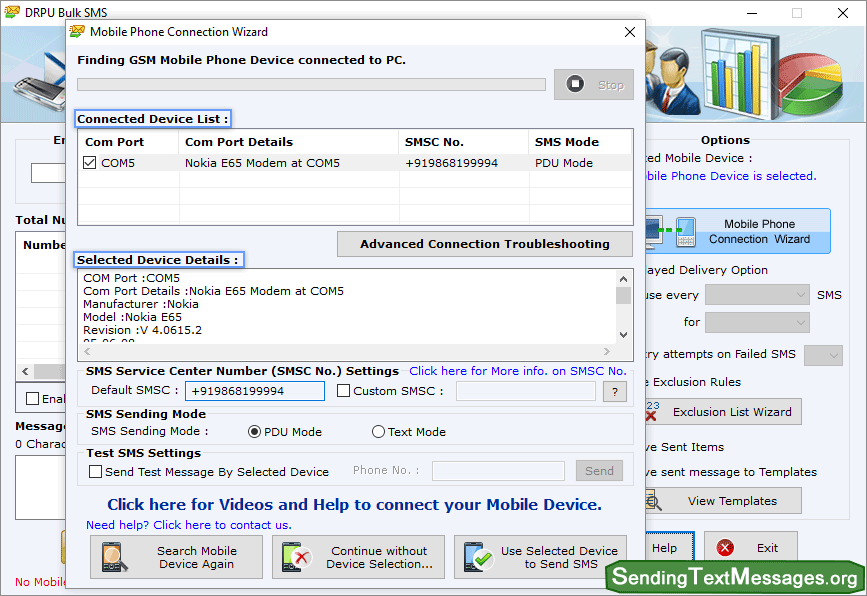Click the Custom SMSC input field
The image size is (867, 596).
click(x=526, y=391)
